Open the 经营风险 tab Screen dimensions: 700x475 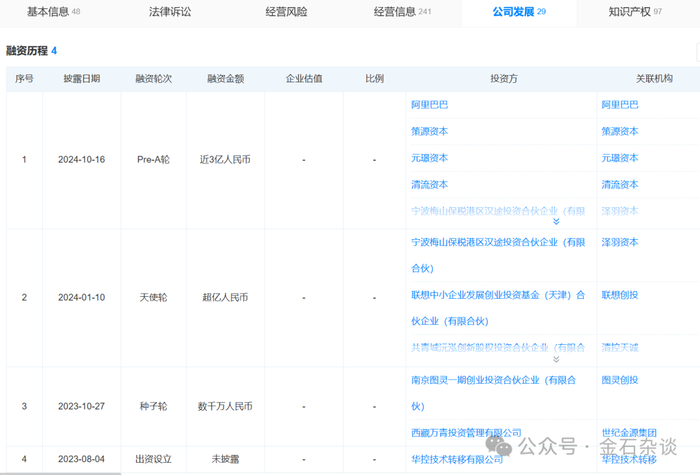(286, 12)
